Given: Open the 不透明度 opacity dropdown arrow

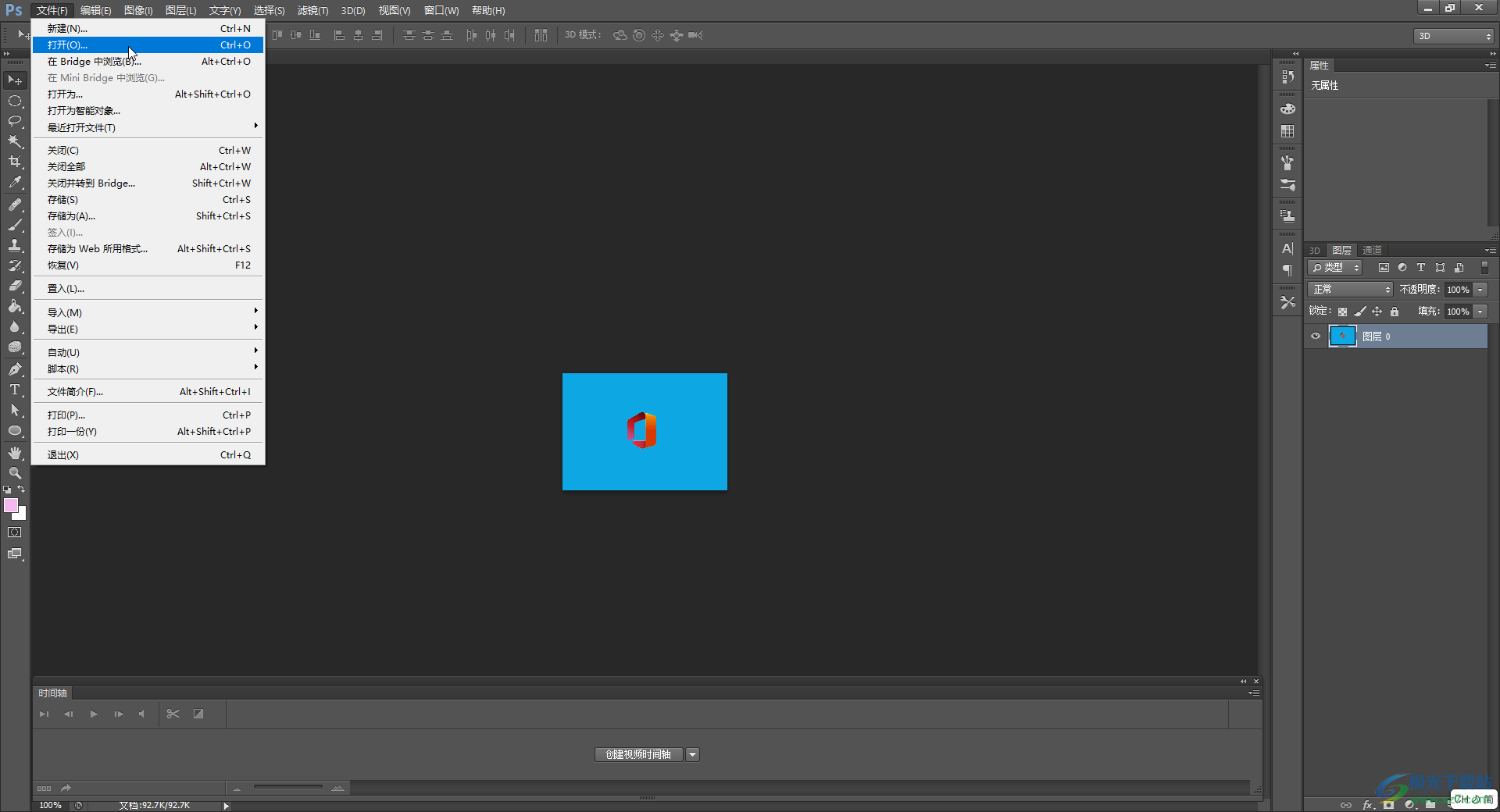Looking at the screenshot, I should tap(1480, 290).
